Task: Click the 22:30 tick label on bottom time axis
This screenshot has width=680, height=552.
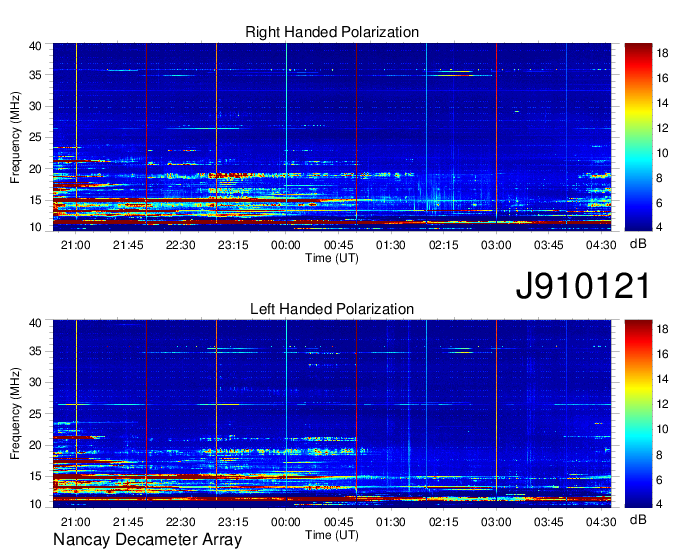Action: [180, 522]
